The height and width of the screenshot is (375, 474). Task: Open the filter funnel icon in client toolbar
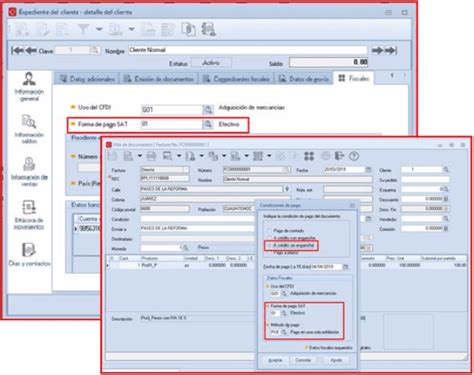(83, 29)
